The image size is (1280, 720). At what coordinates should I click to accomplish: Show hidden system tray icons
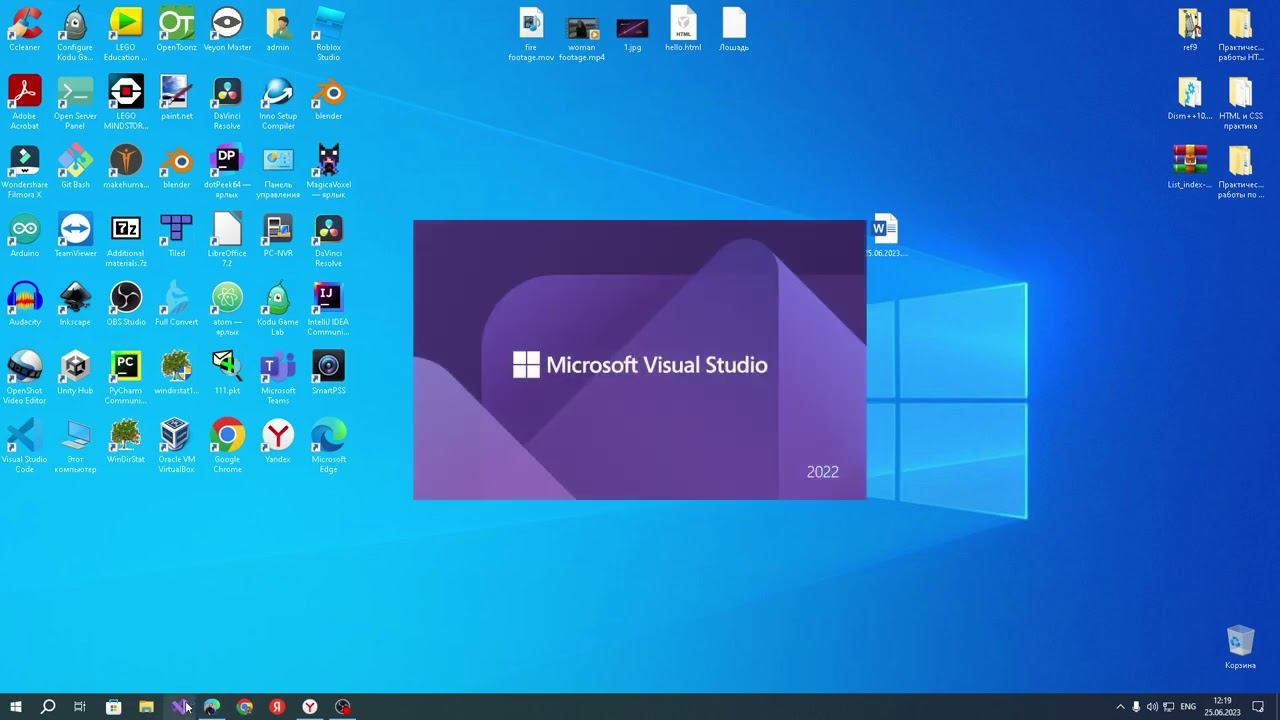(1120, 707)
